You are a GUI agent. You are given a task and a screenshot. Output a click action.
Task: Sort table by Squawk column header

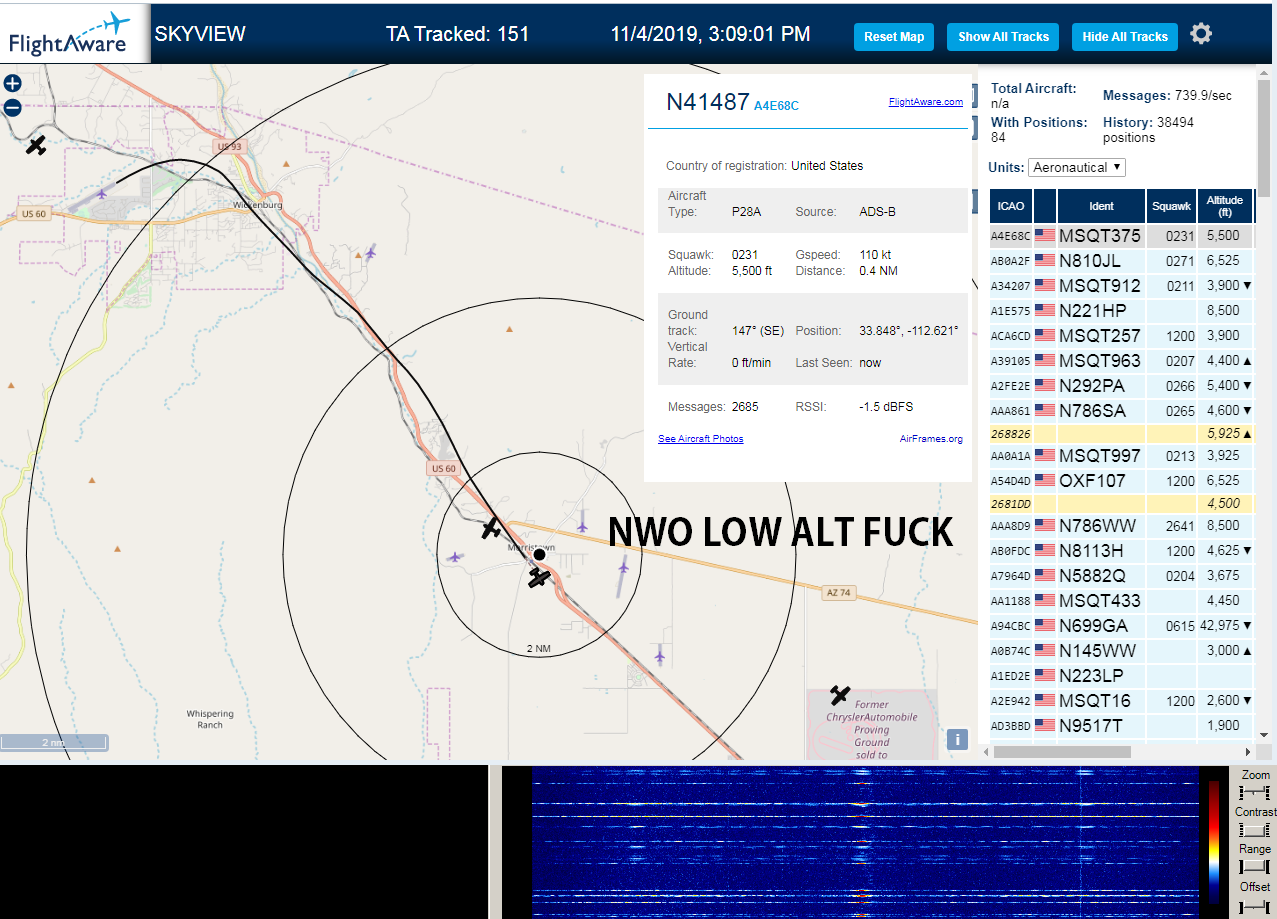(1172, 206)
